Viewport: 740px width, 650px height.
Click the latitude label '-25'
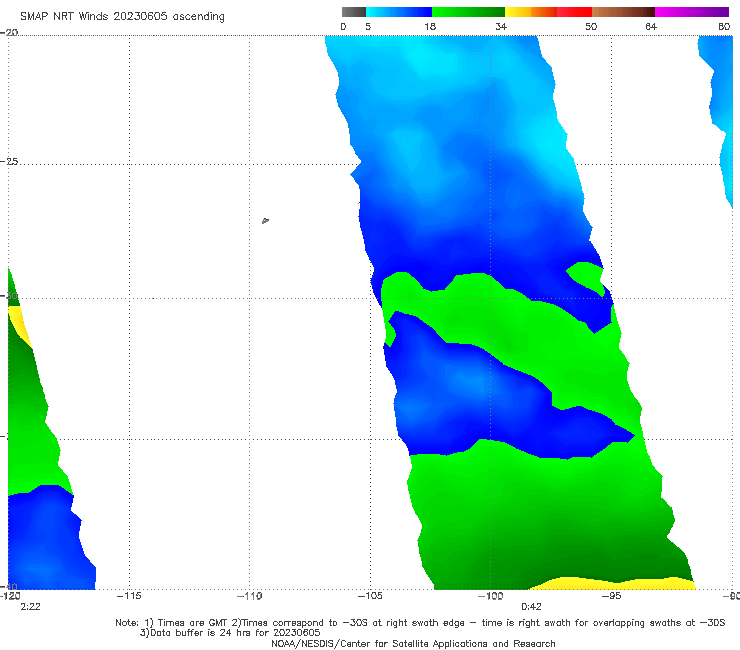pyautogui.click(x=9, y=161)
